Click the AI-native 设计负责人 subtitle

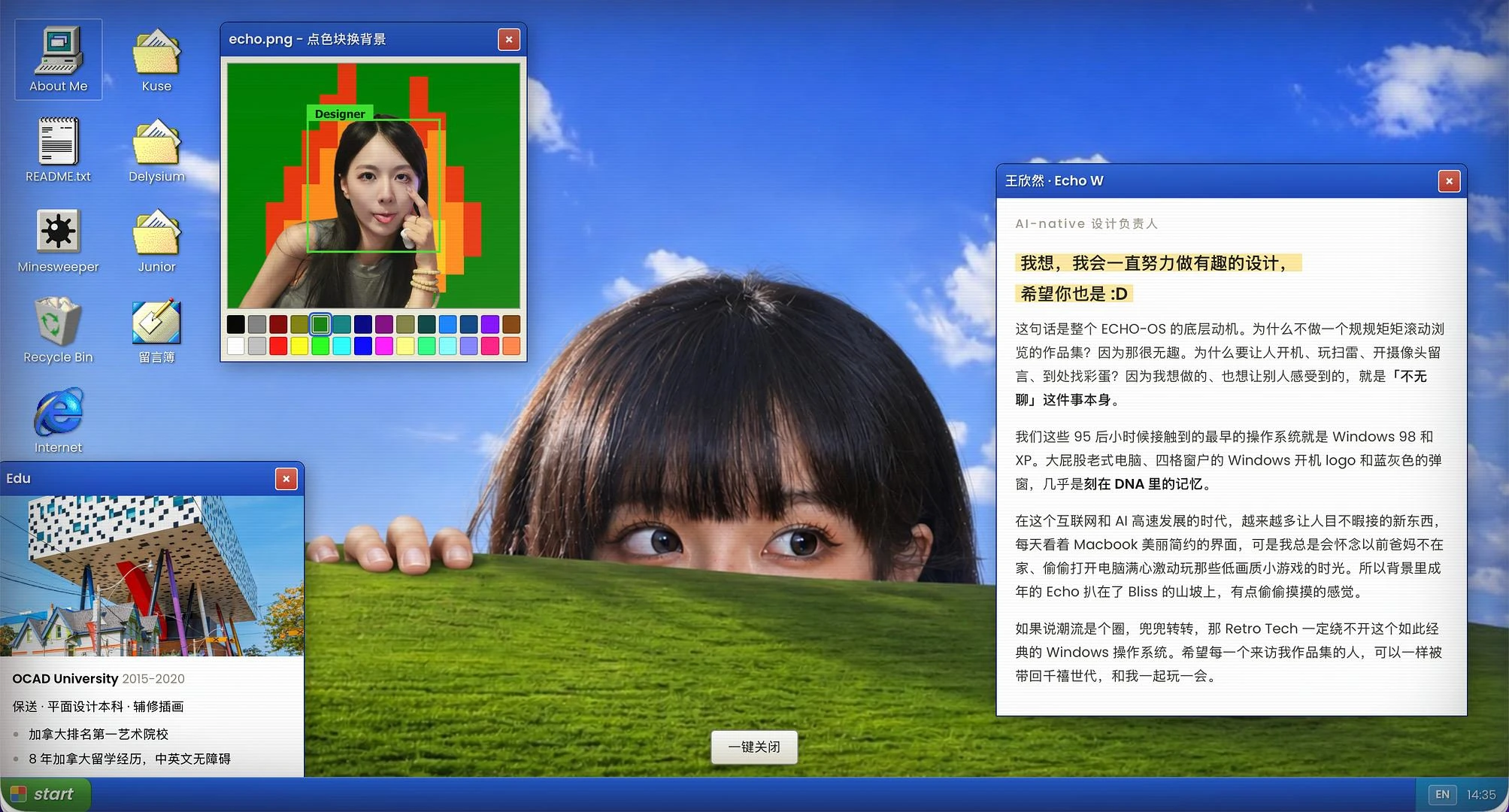pos(1086,223)
